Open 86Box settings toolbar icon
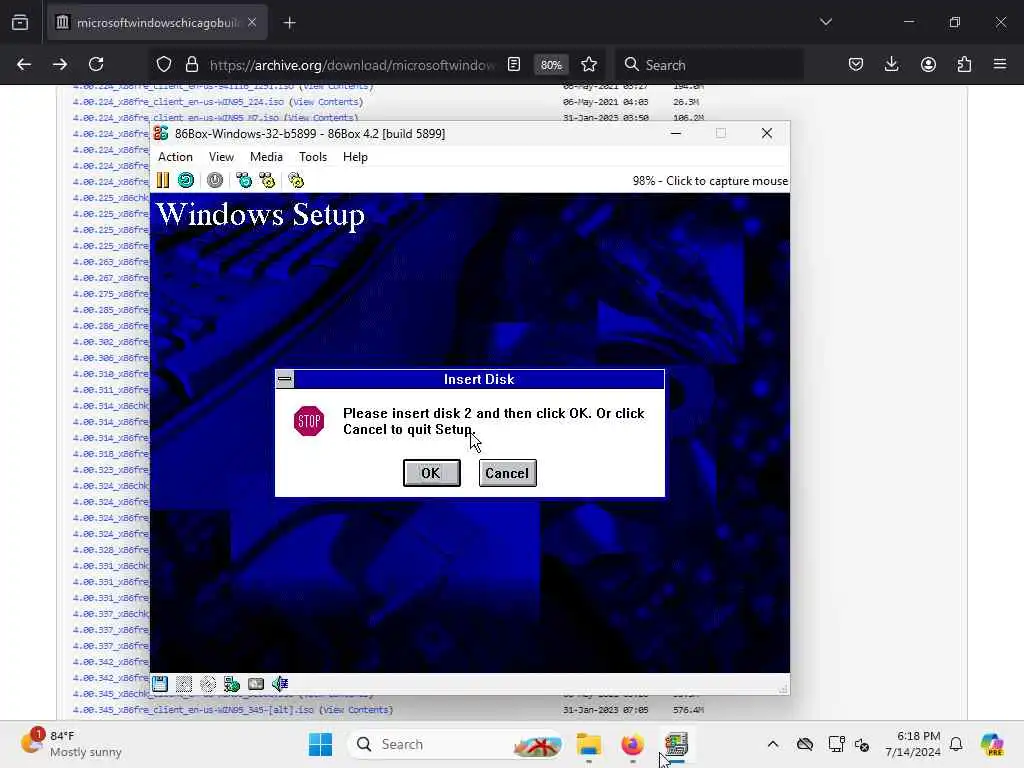The height and width of the screenshot is (768, 1024). click(296, 180)
